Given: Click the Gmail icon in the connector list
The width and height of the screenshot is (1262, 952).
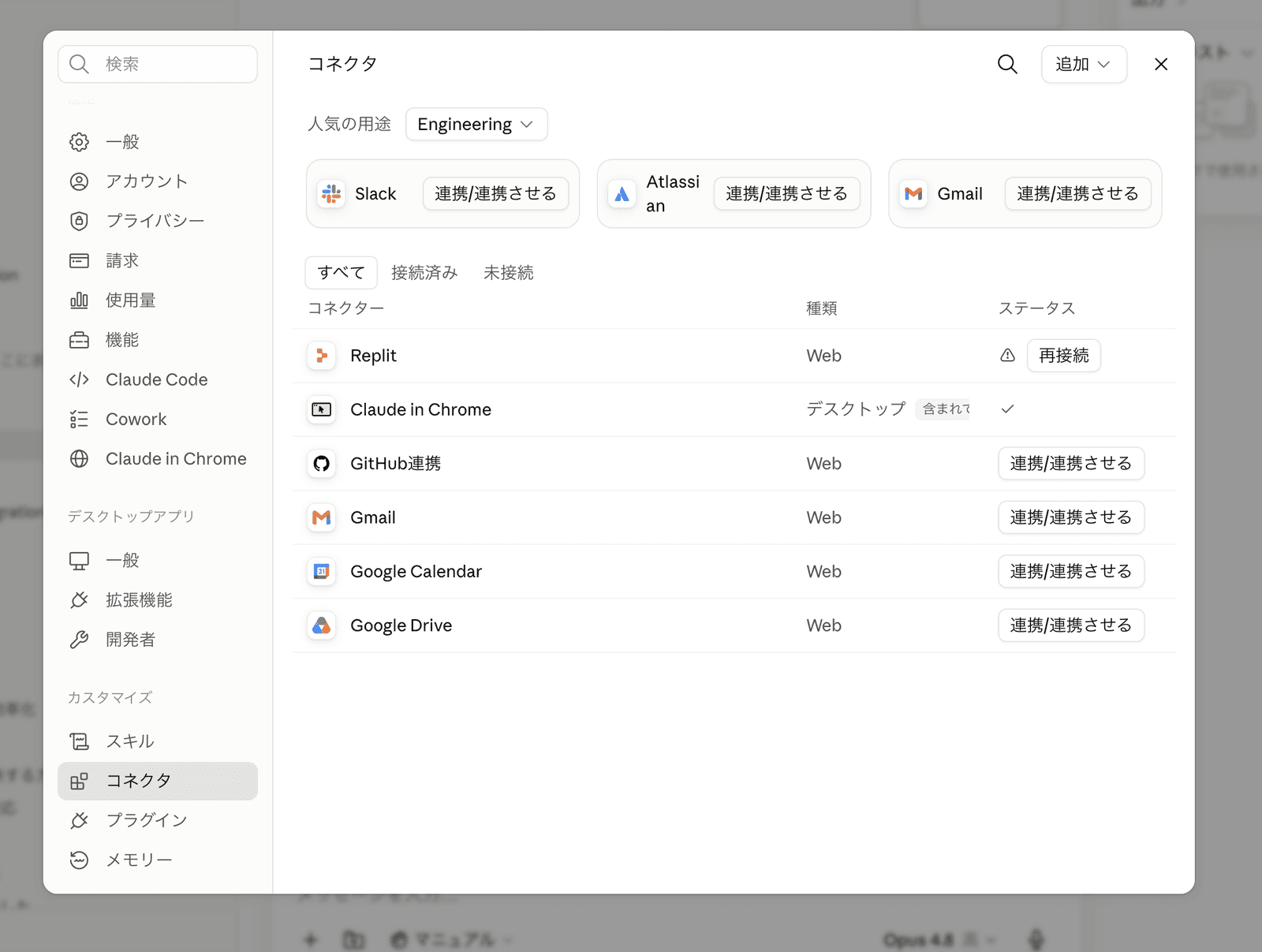Looking at the screenshot, I should 322,517.
